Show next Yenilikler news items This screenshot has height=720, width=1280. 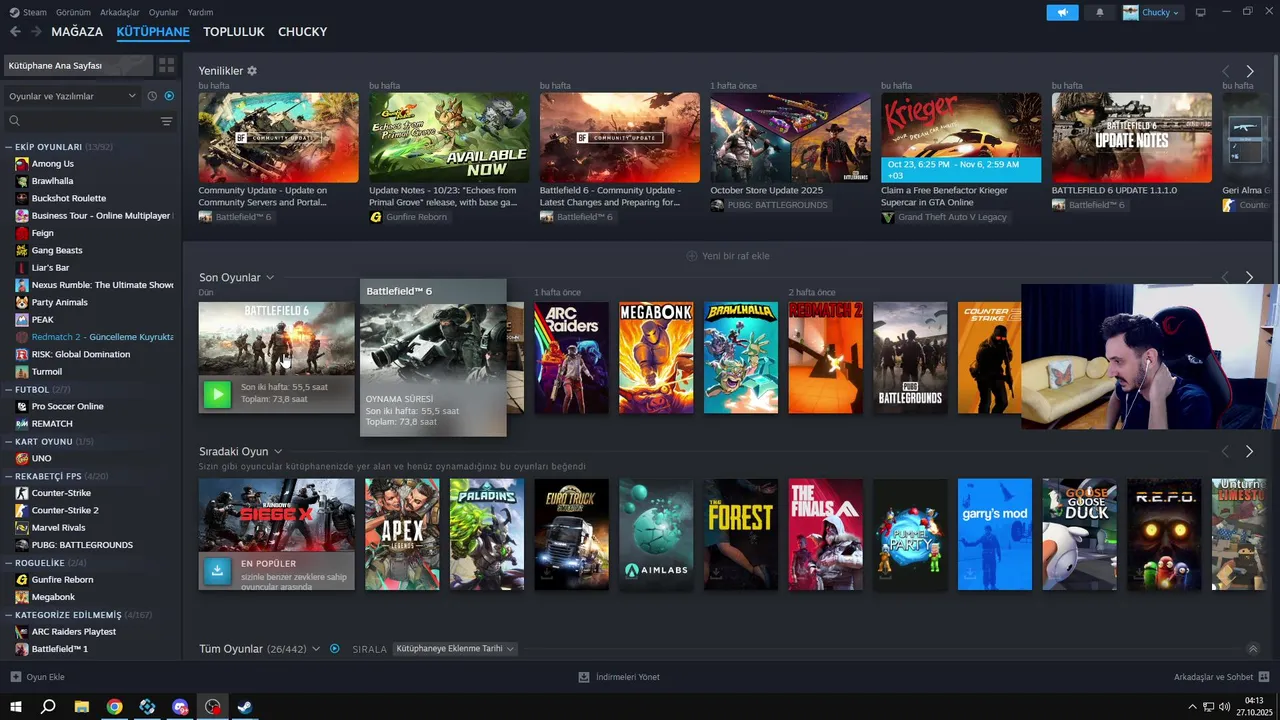point(1249,71)
